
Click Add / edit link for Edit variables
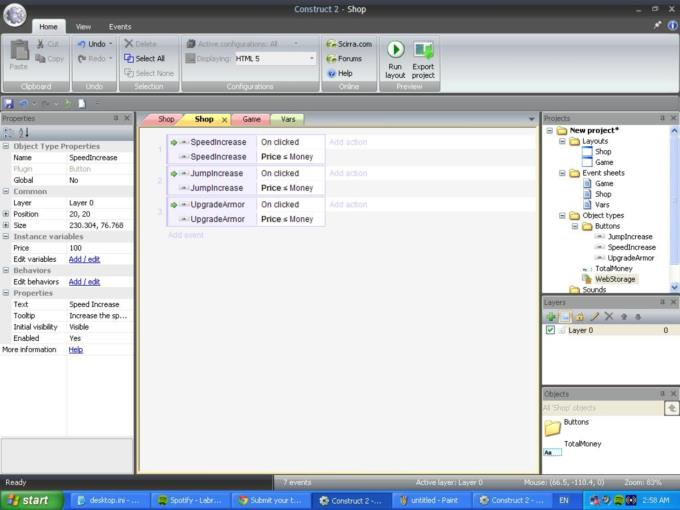click(x=85, y=259)
